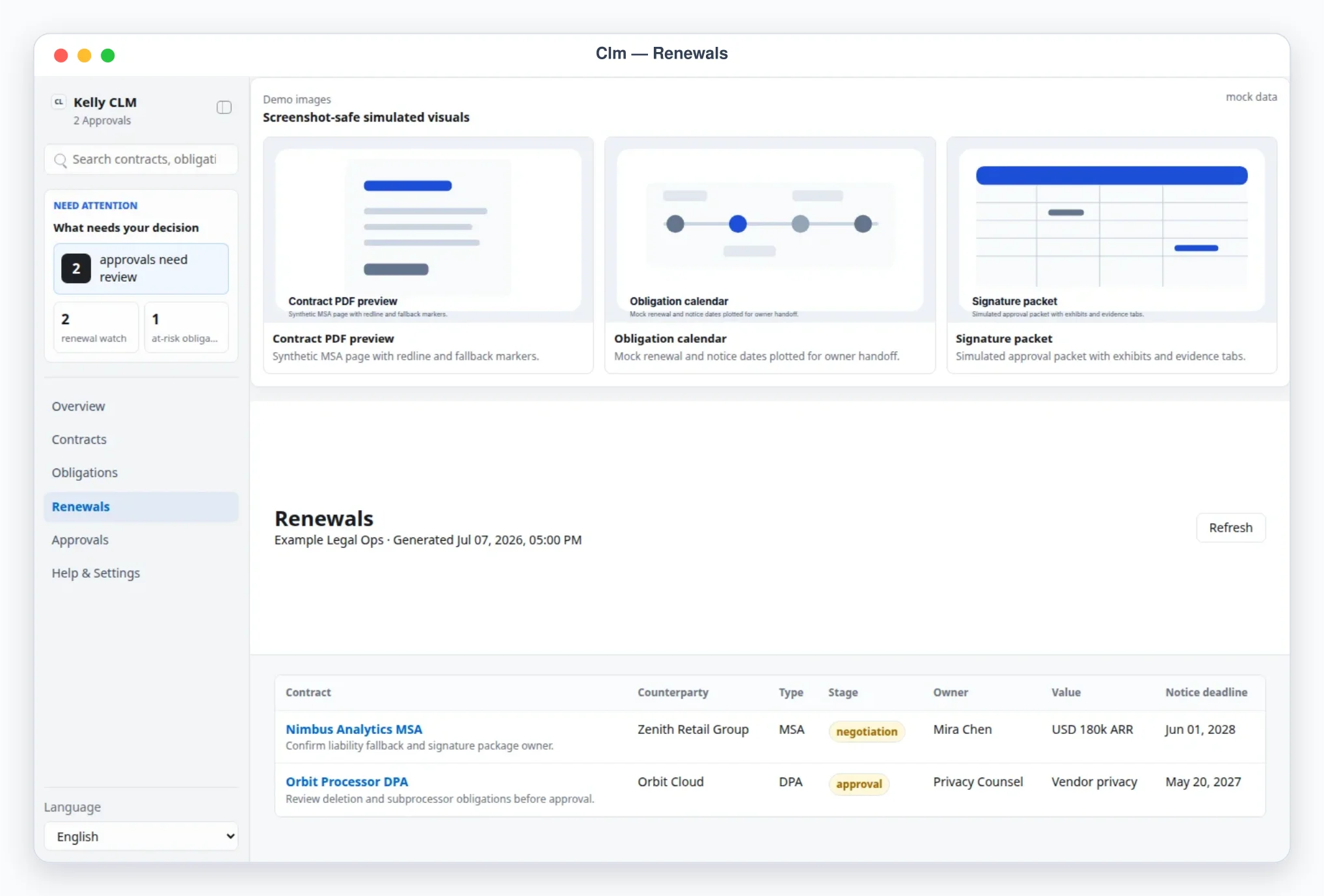The image size is (1324, 896).
Task: Open the Approvals sidebar item
Action: click(80, 539)
